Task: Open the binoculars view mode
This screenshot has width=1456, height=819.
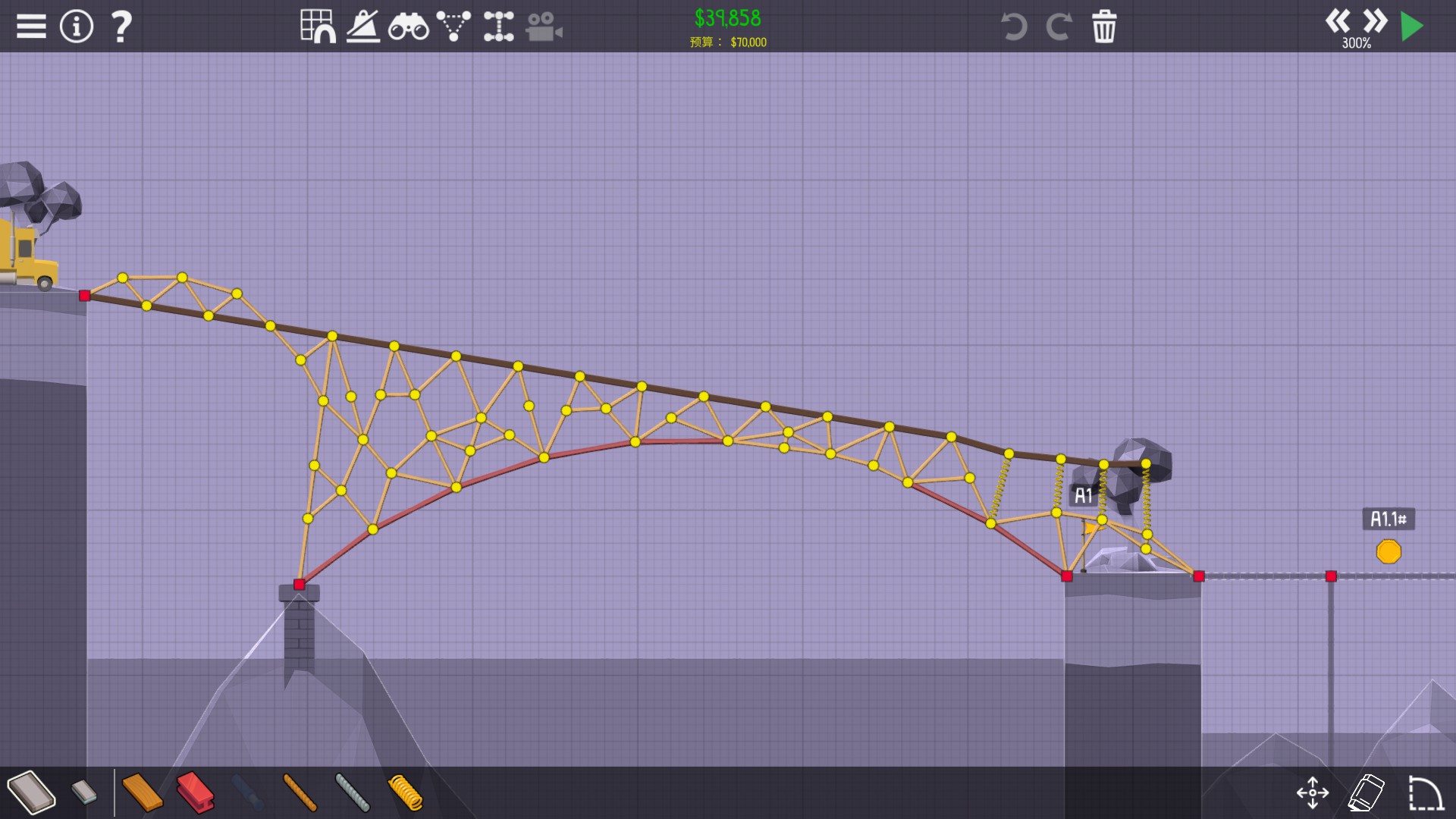Action: coord(408,27)
